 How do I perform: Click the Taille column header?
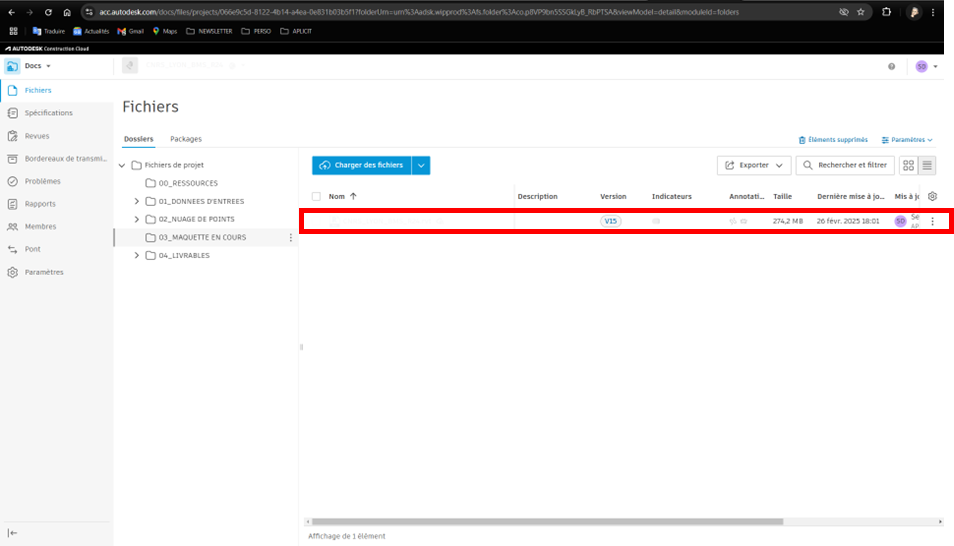pos(782,197)
